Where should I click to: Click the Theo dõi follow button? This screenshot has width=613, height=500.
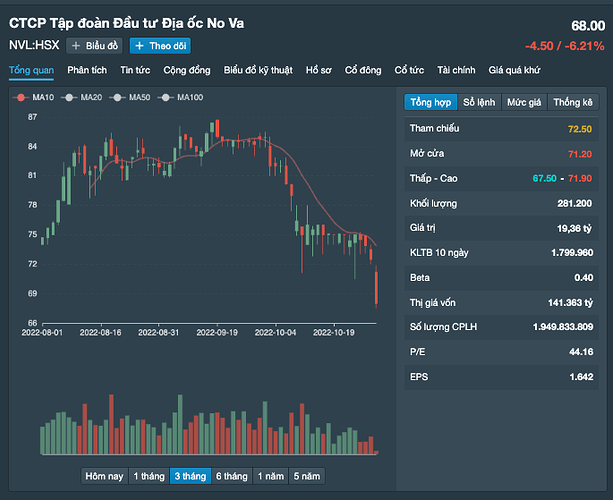[x=160, y=46]
